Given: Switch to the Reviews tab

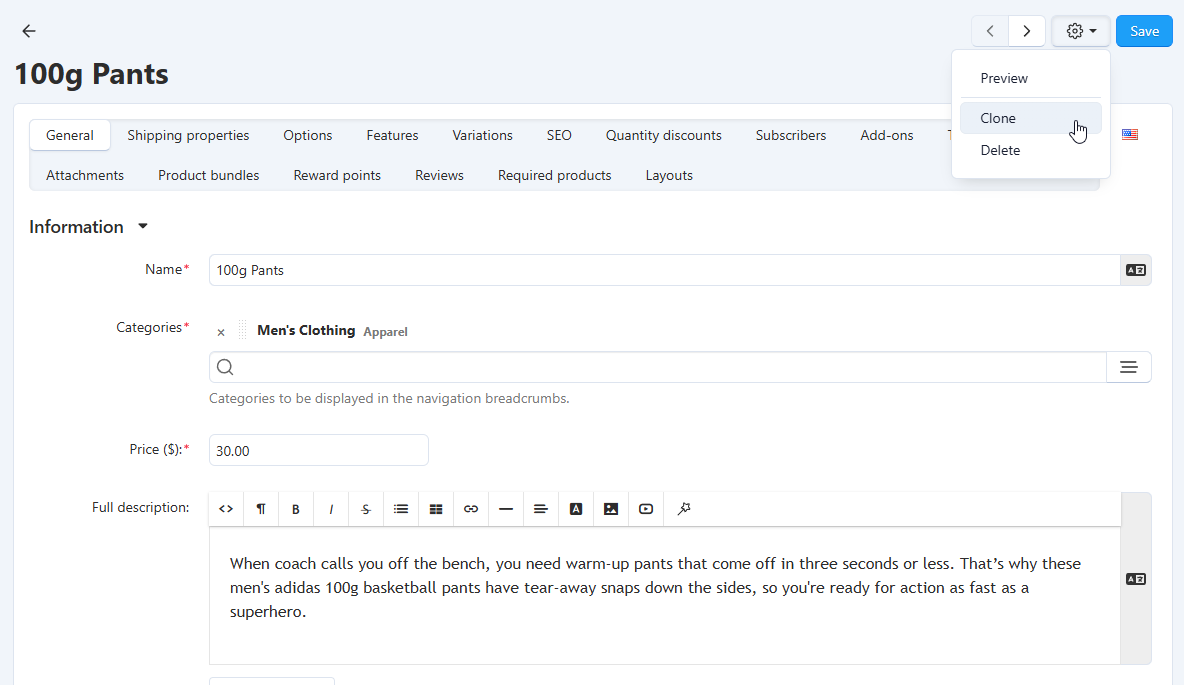Looking at the screenshot, I should click(x=439, y=175).
